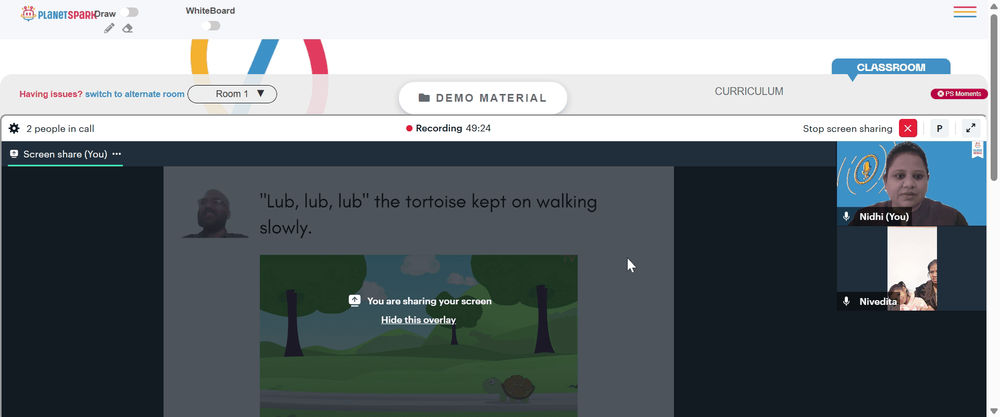This screenshot has height=417, width=1000.
Task: Select the eraser tool
Action: click(x=128, y=28)
